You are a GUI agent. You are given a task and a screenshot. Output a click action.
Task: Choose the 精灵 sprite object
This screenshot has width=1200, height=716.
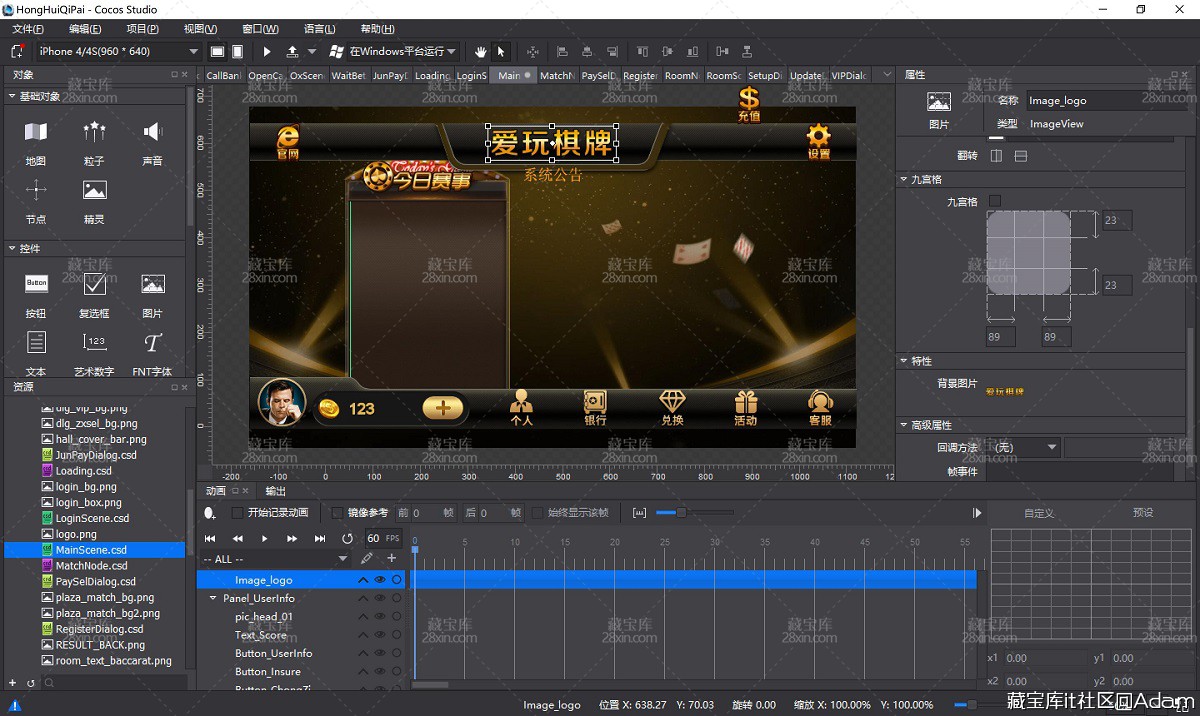(94, 201)
